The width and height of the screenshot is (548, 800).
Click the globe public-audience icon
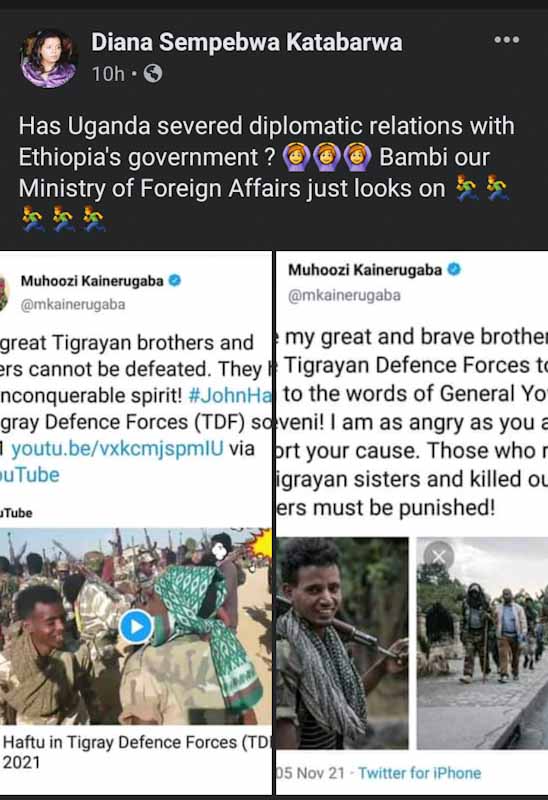[x=153, y=74]
